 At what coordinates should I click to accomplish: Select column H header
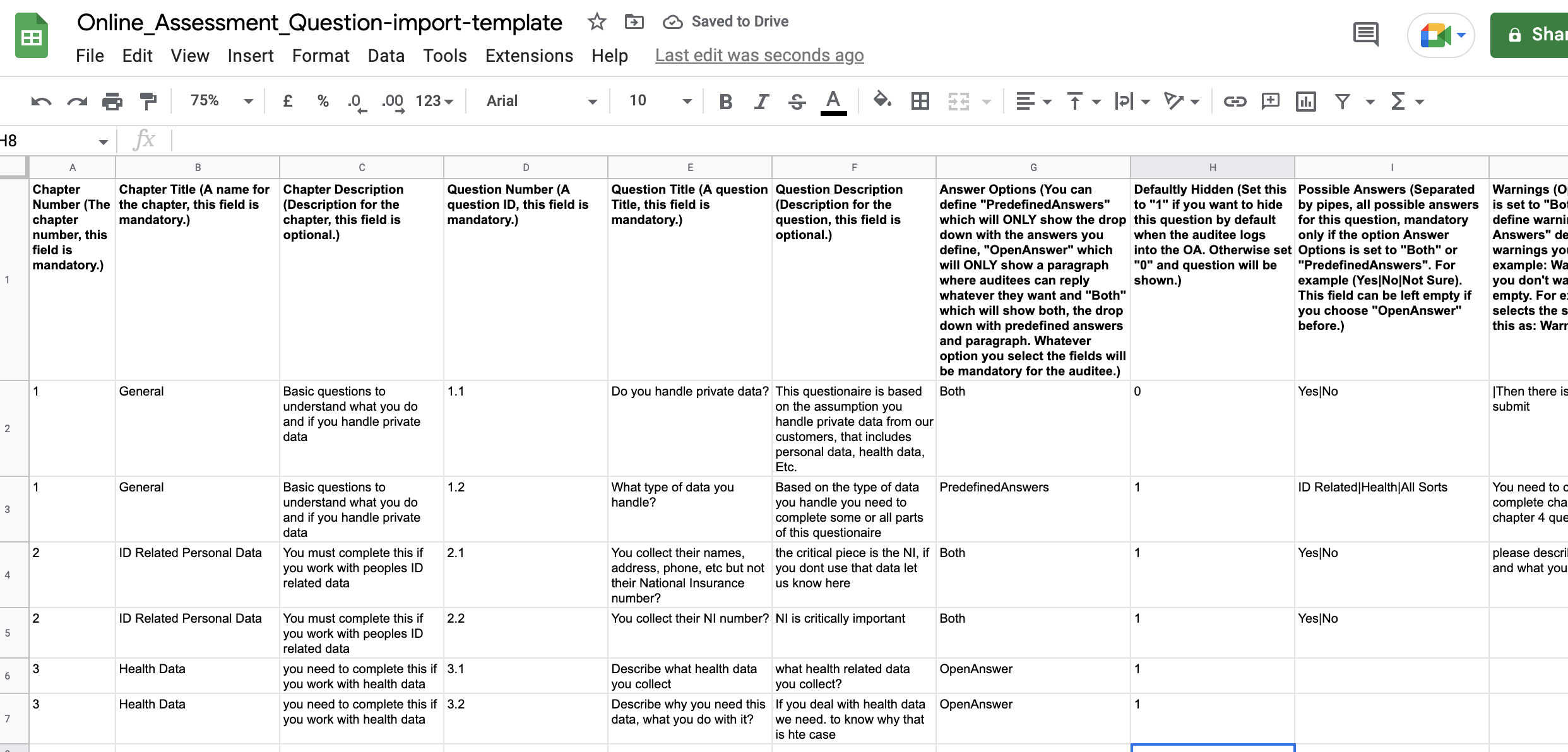[x=1212, y=167]
